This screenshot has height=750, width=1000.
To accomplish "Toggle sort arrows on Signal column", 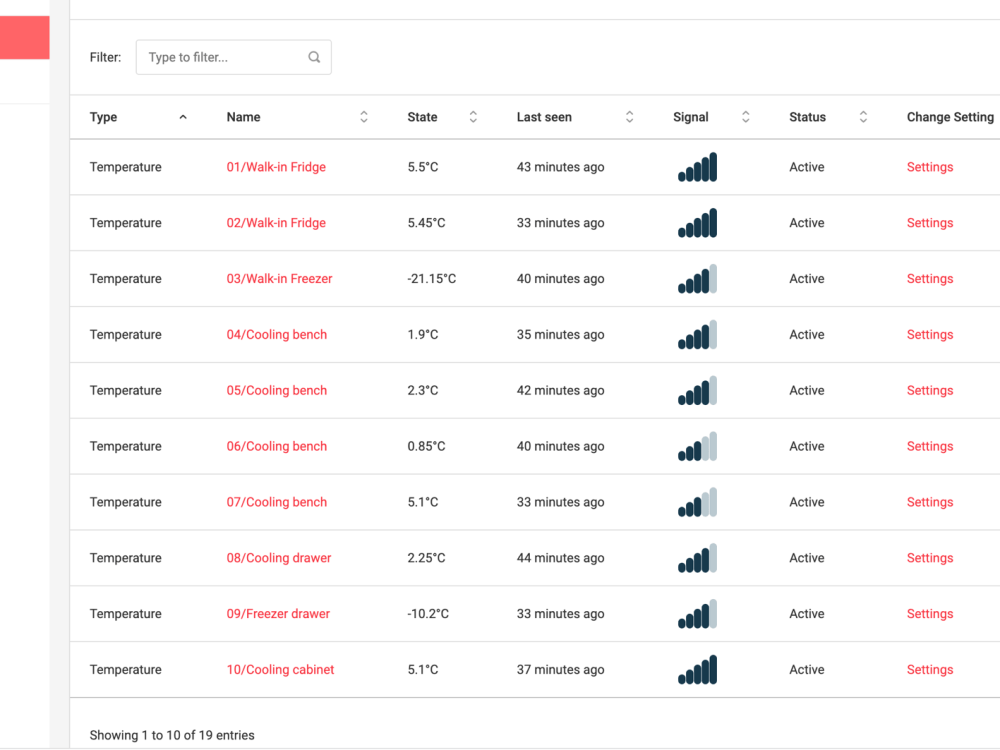I will [x=746, y=117].
